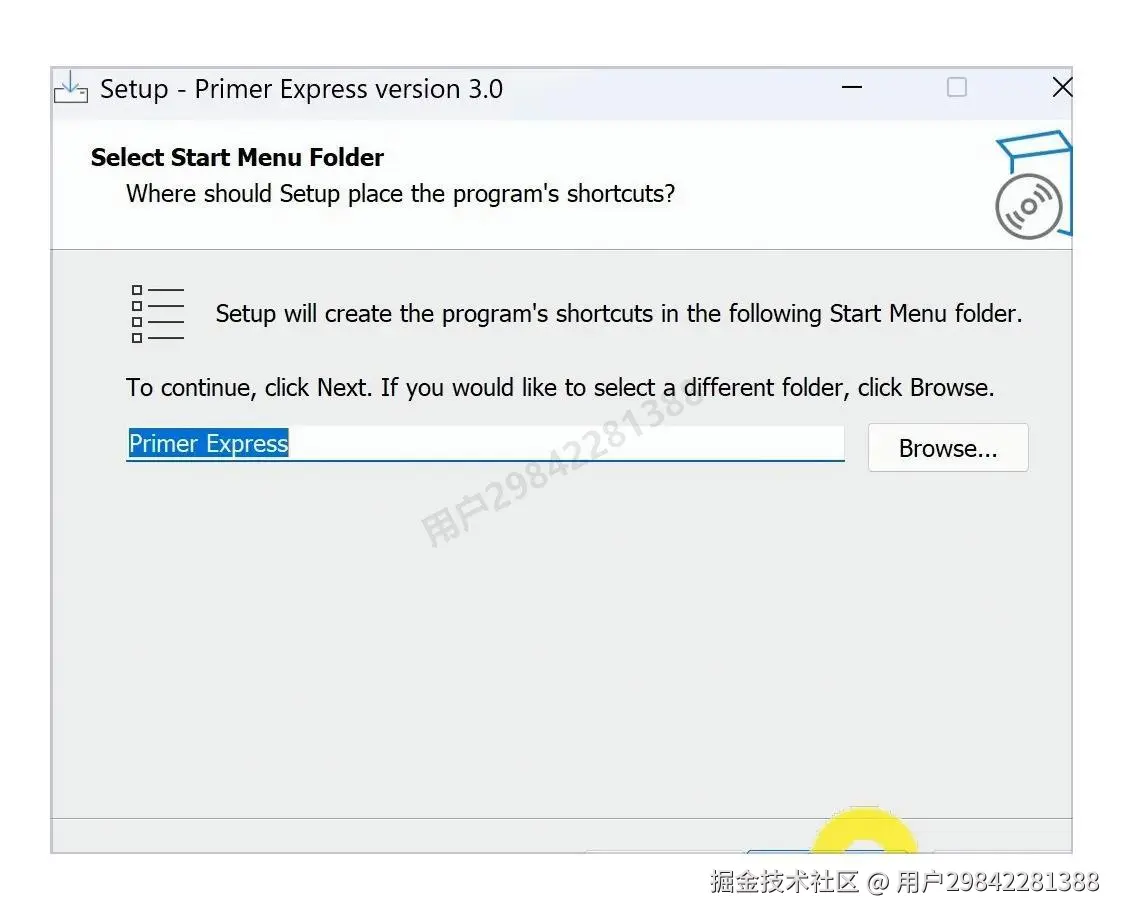
Task: Click inside the Start Menu folder field
Action: pyautogui.click(x=485, y=444)
